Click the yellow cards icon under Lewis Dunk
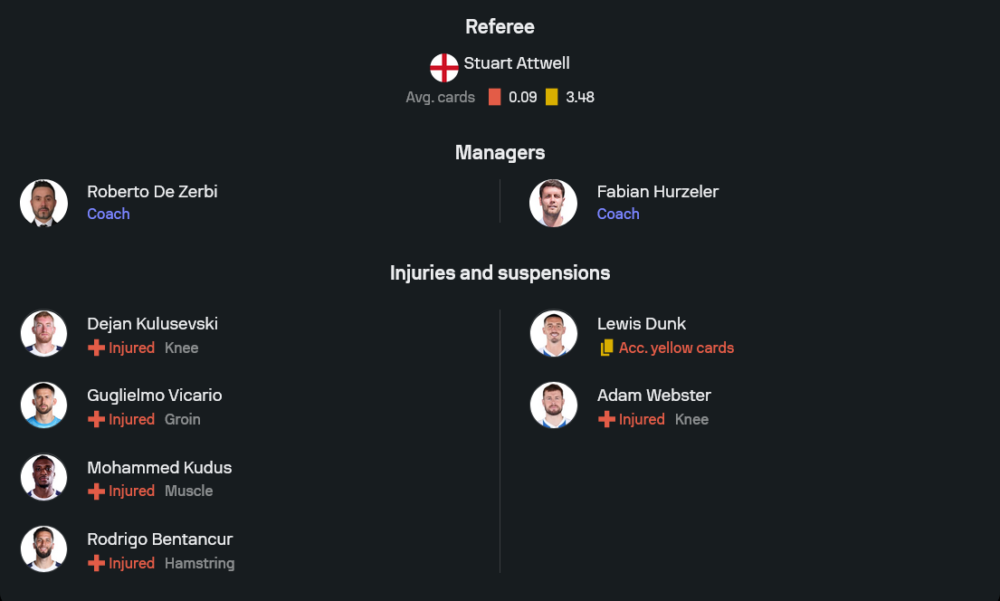The height and width of the screenshot is (601, 1000). tap(606, 348)
